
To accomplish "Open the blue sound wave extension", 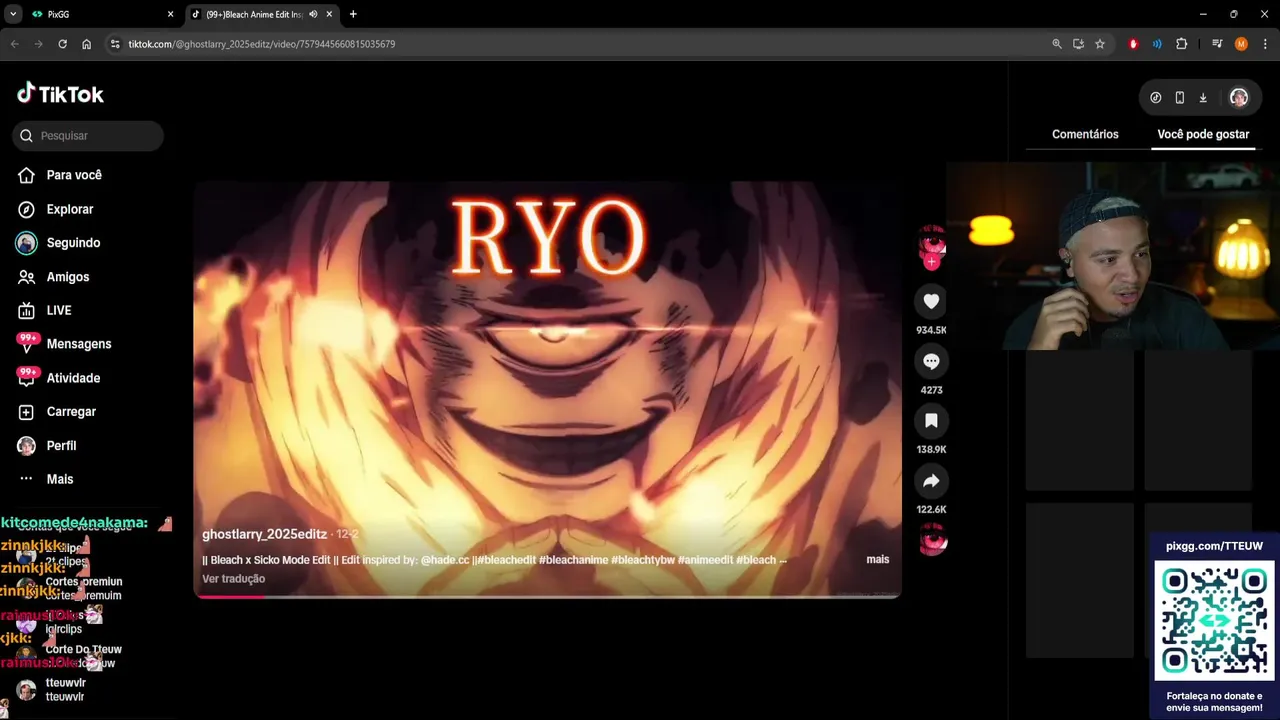I will [x=1157, y=44].
